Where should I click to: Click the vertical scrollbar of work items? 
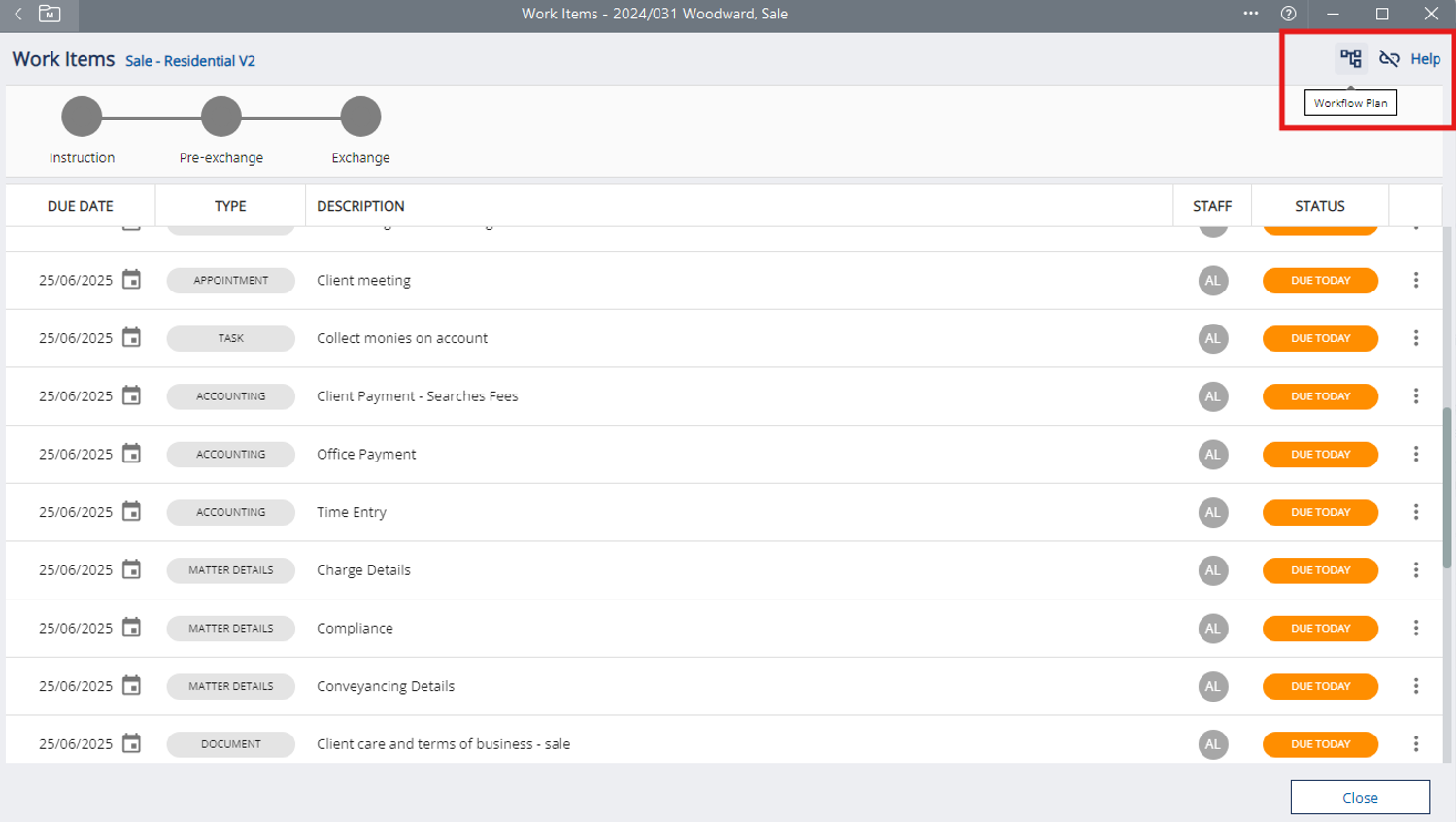click(x=1446, y=486)
